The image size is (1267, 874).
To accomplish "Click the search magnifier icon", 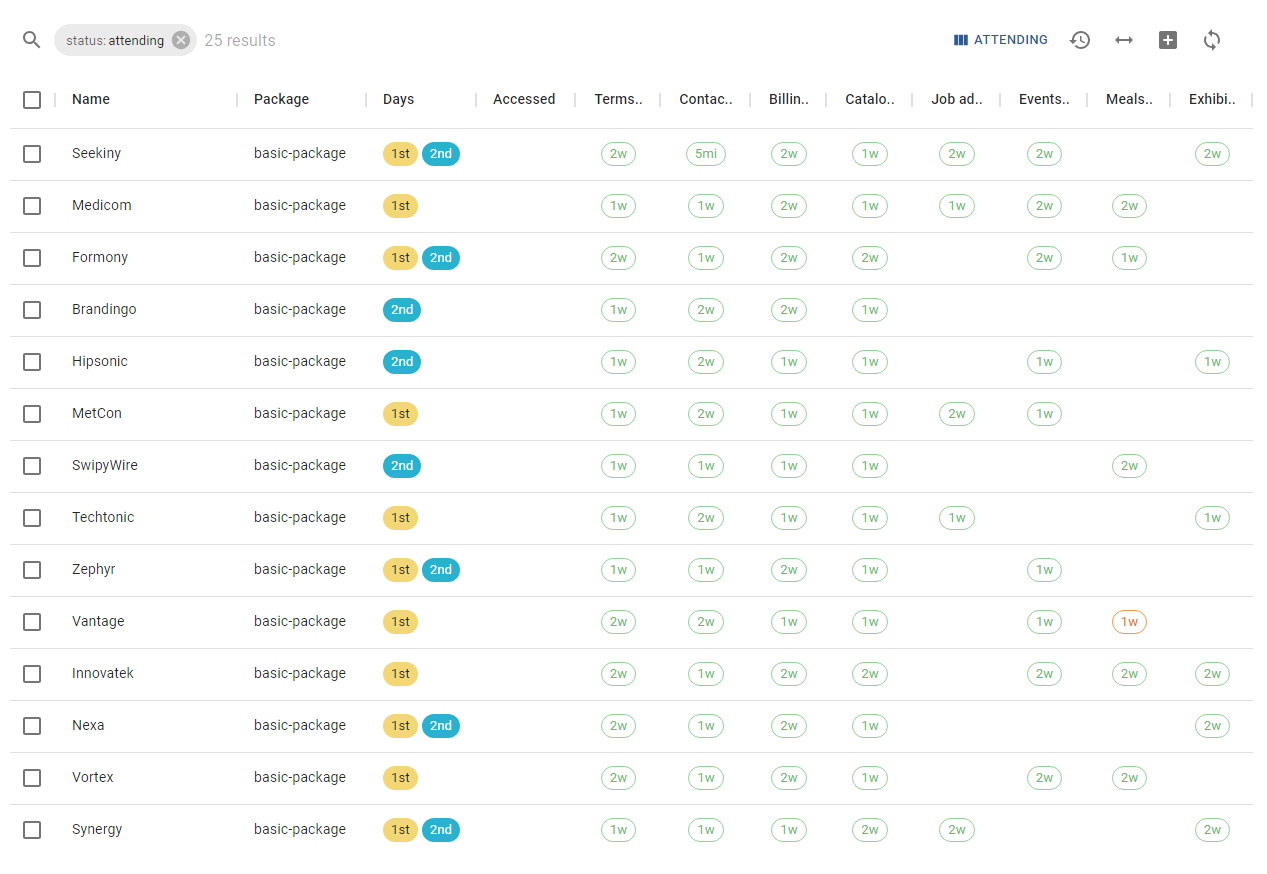I will tap(32, 40).
